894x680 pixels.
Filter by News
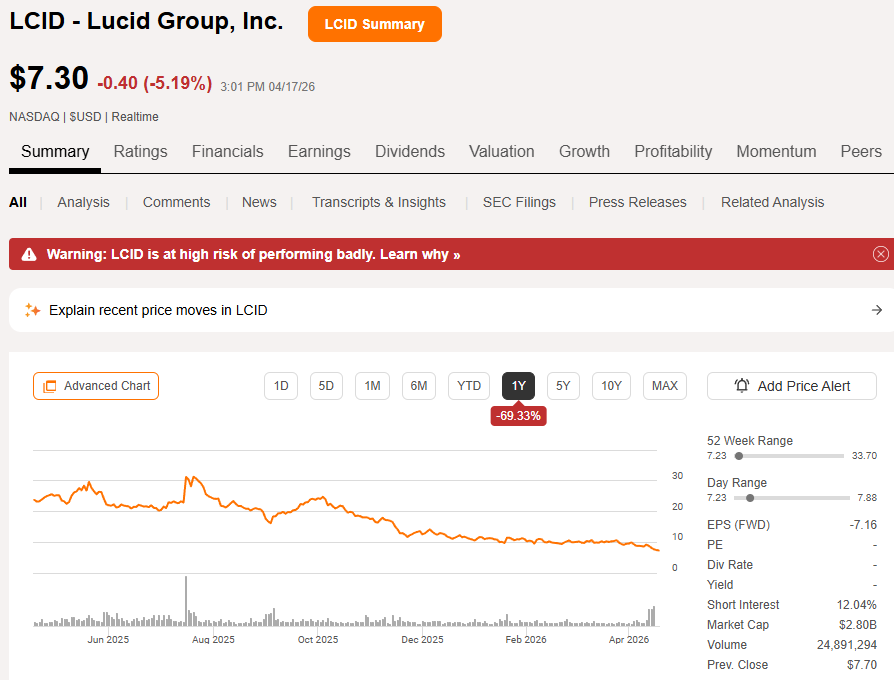(259, 202)
